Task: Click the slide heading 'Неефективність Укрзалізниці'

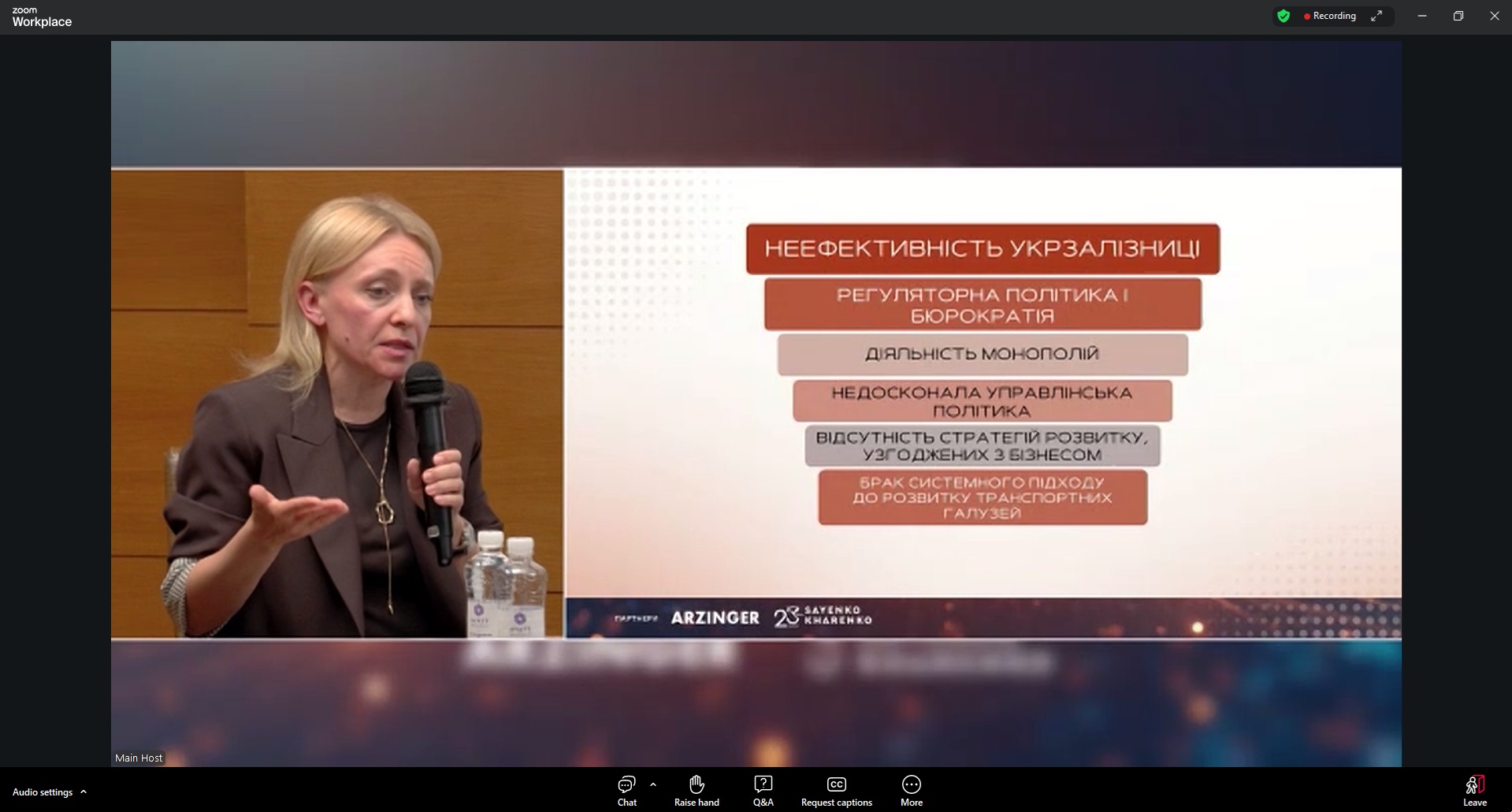Action: pyautogui.click(x=983, y=249)
